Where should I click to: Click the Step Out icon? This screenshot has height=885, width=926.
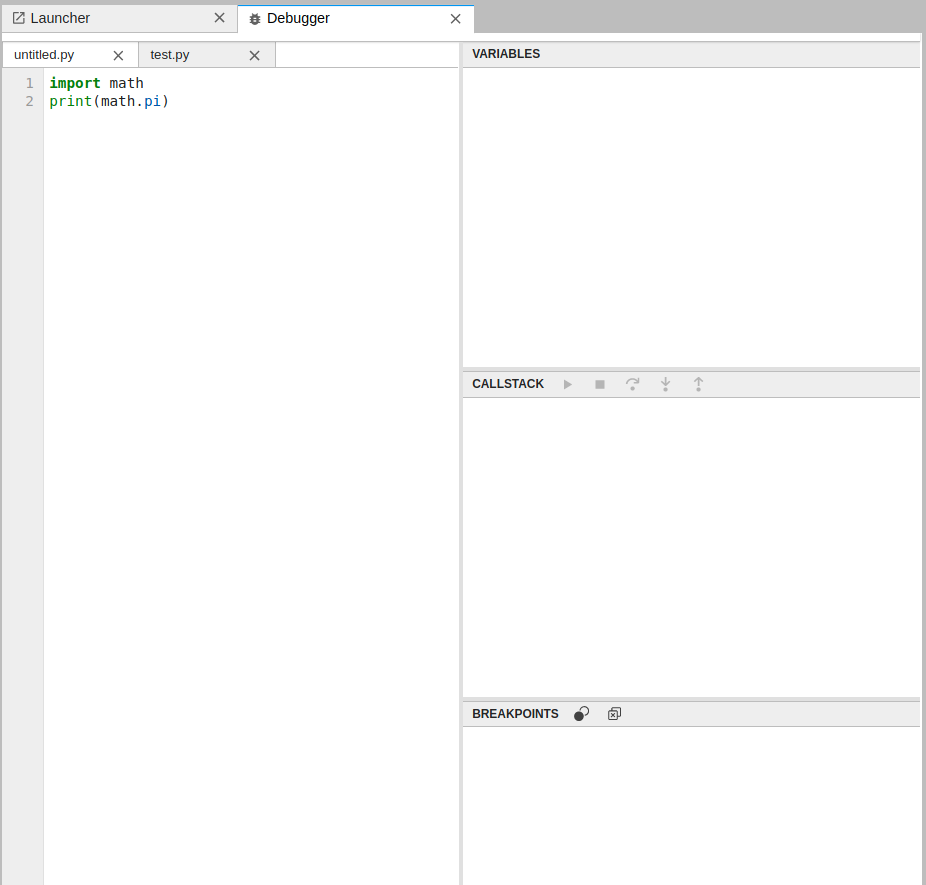click(698, 384)
